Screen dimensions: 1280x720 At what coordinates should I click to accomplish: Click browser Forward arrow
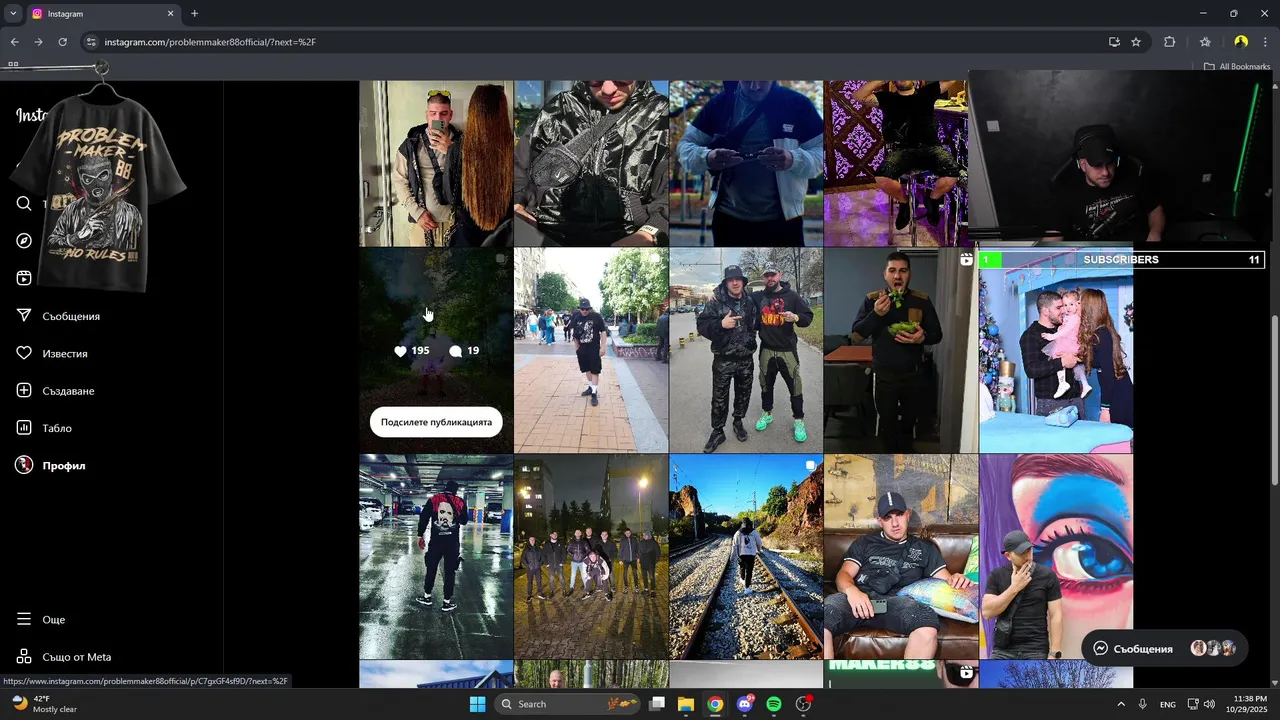point(38,42)
